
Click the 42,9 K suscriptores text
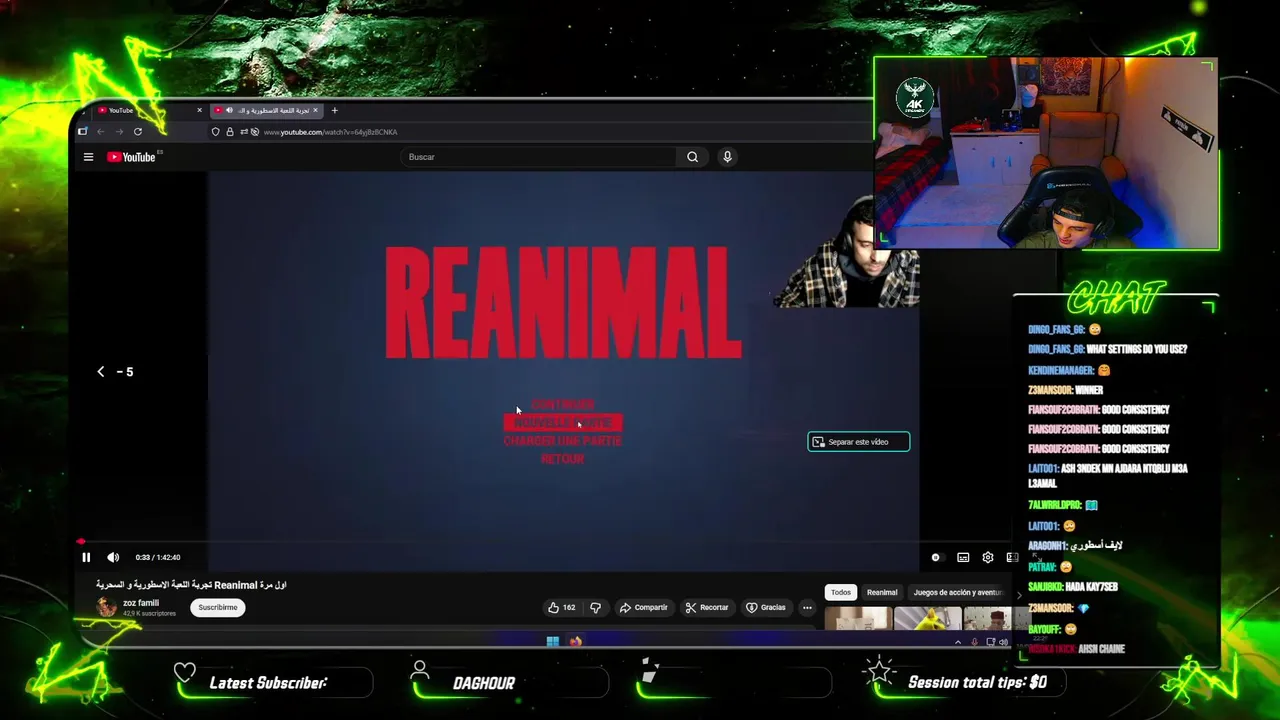(149, 613)
